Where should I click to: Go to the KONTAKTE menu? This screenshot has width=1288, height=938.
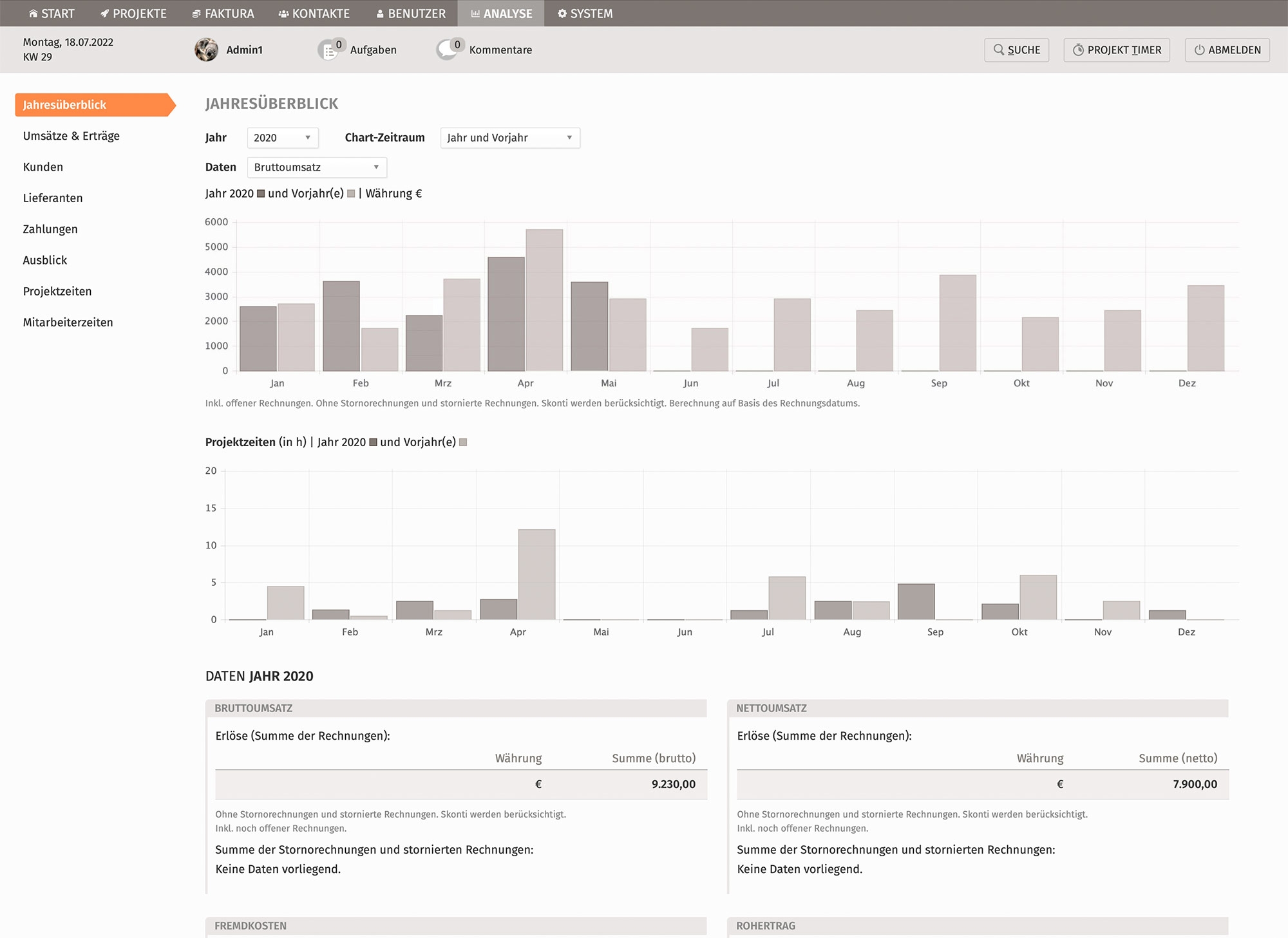coord(314,14)
